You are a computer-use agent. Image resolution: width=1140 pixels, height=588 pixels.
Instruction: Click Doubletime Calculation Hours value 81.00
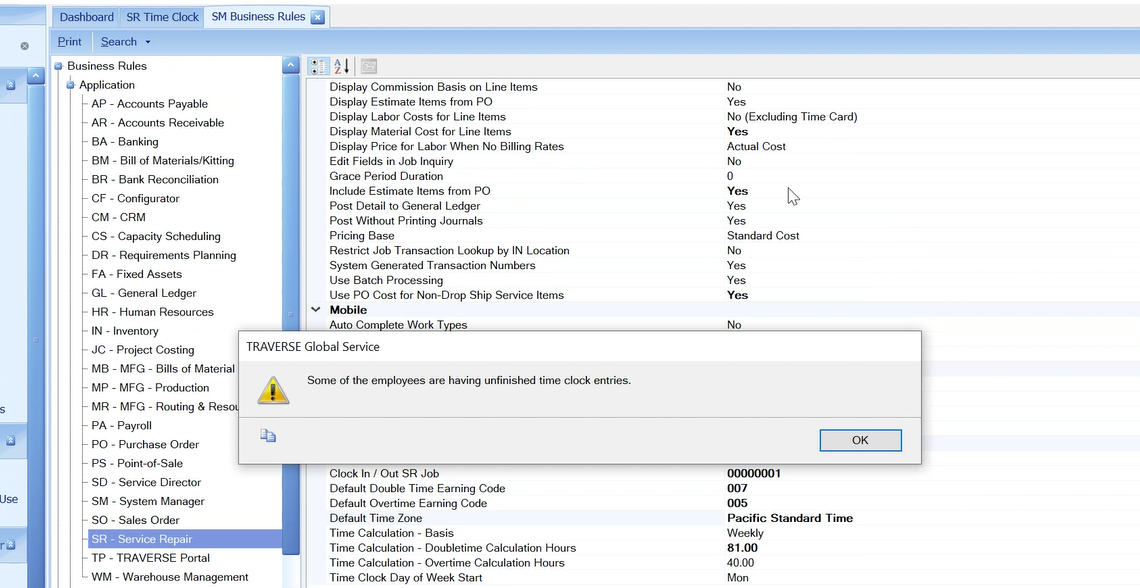(742, 548)
